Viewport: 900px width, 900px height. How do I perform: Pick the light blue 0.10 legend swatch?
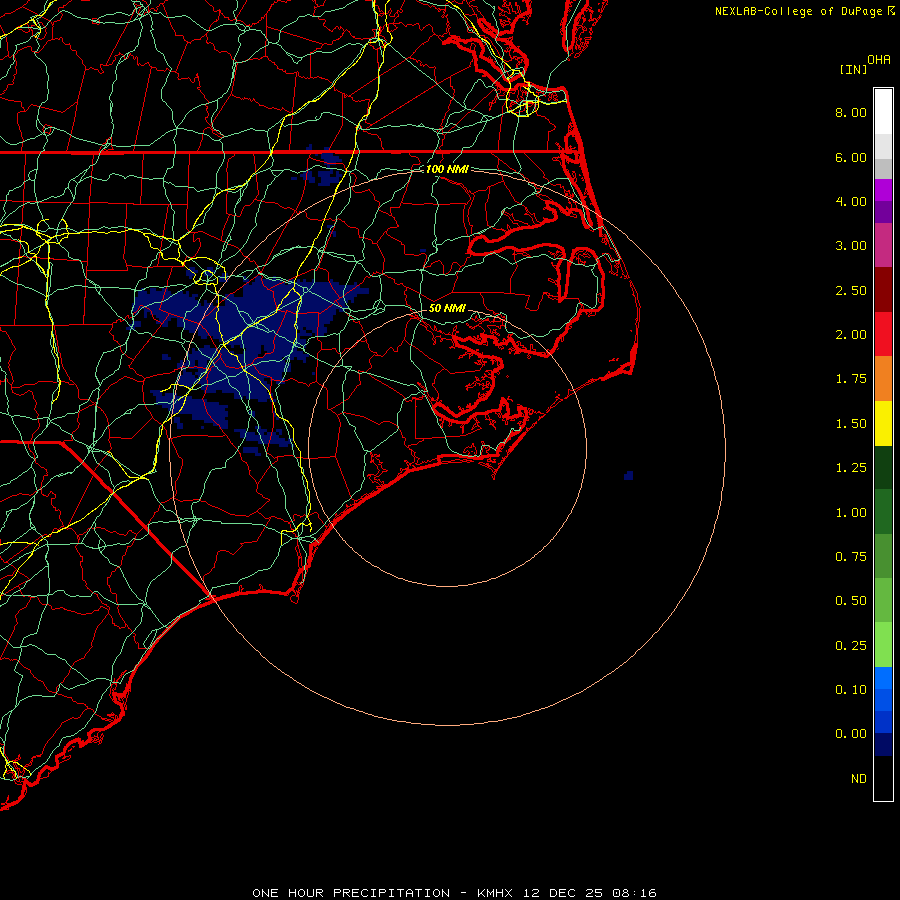[x=883, y=678]
